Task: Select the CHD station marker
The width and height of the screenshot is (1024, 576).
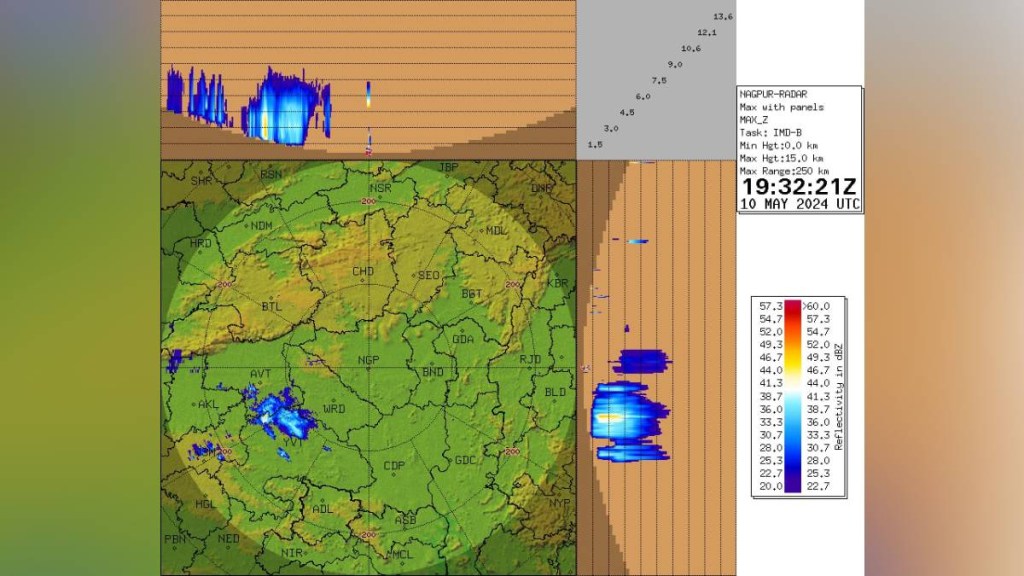Action: point(363,272)
